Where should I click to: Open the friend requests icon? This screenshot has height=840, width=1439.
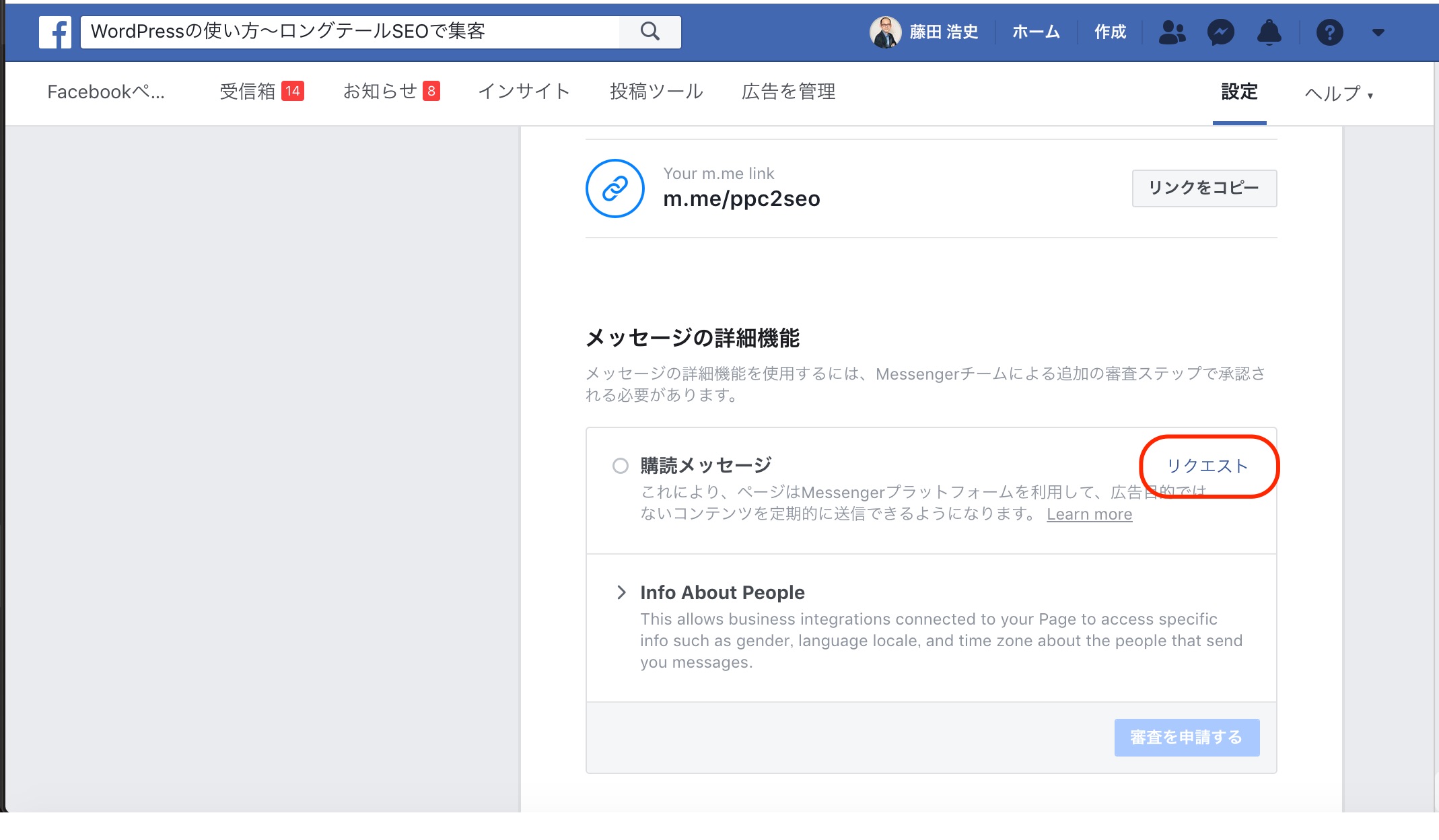click(x=1172, y=32)
